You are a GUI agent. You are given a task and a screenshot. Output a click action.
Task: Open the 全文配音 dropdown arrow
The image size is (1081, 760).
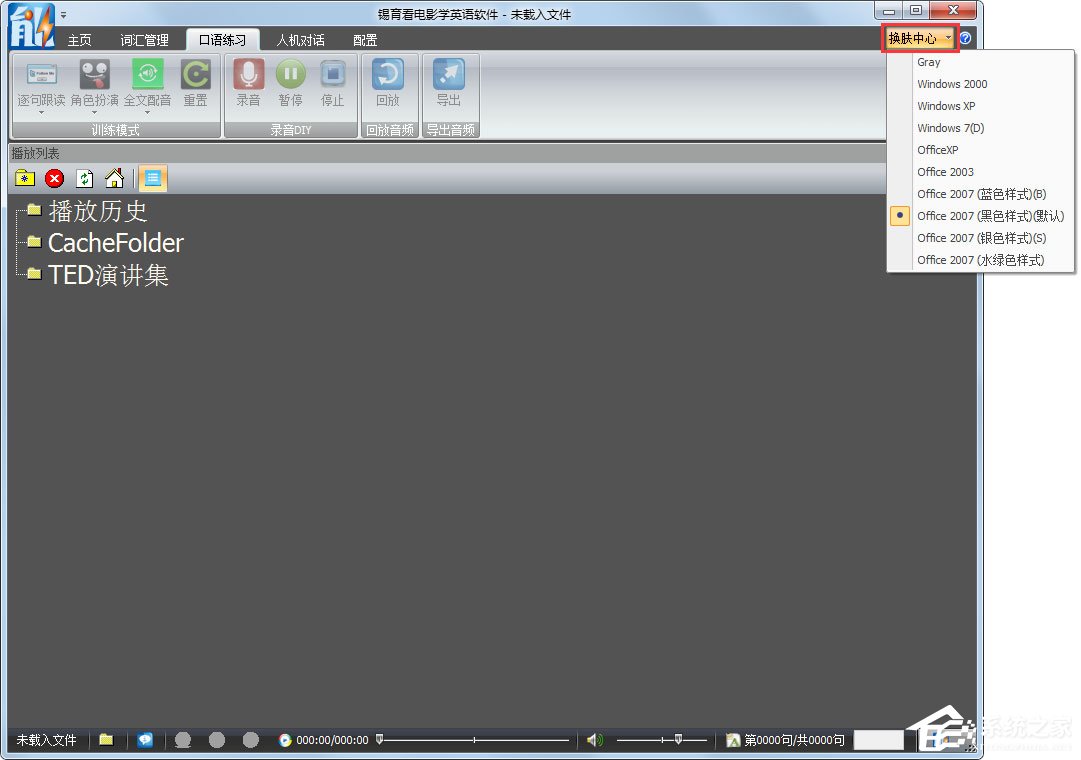pos(148,112)
